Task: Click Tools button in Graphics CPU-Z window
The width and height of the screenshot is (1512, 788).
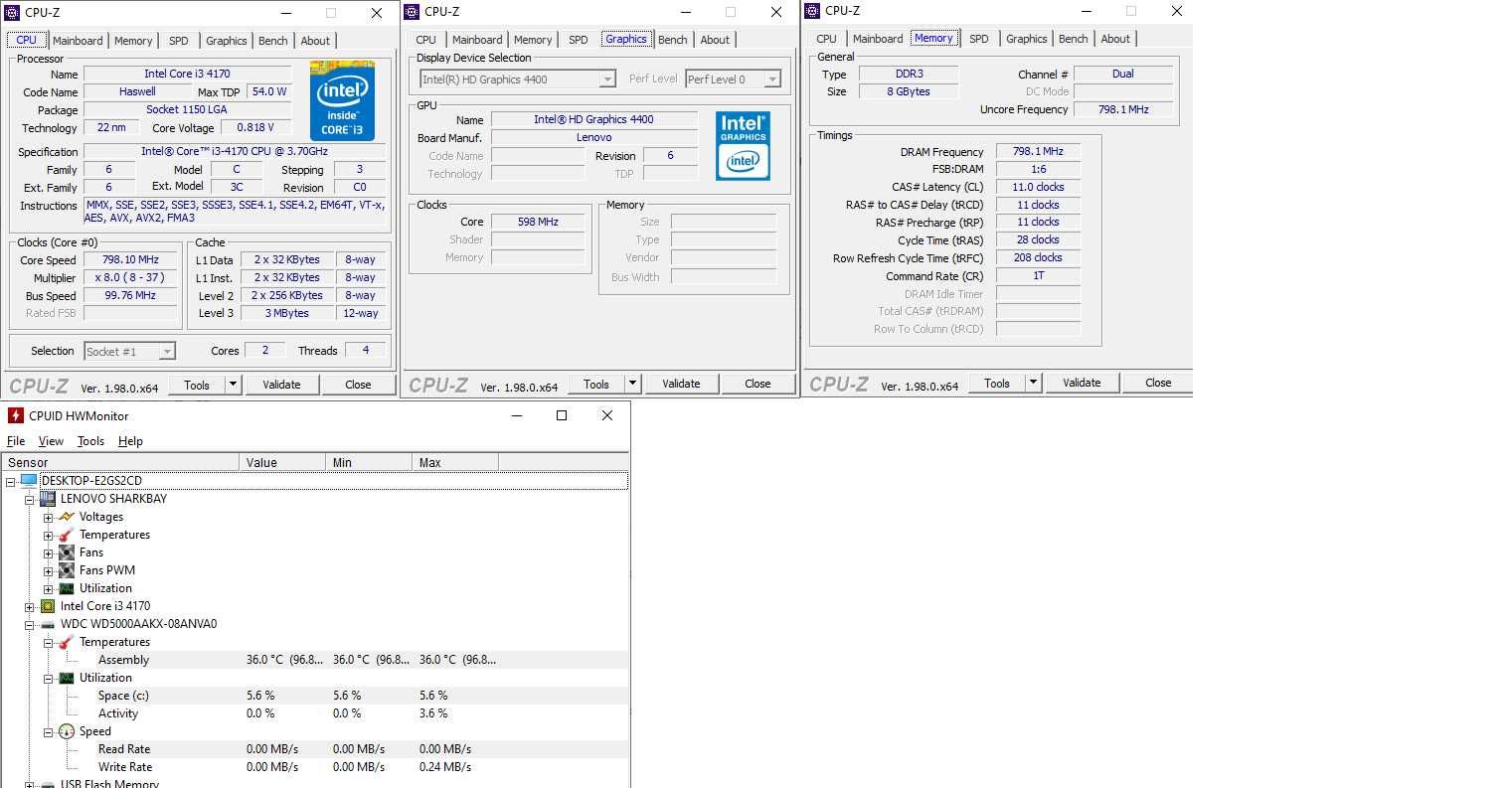Action: tap(596, 384)
